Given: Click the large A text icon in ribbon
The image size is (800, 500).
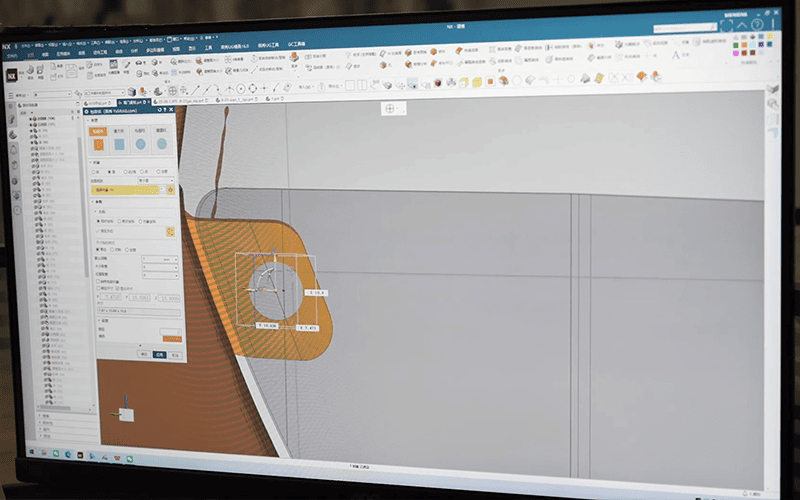Looking at the screenshot, I should click(x=676, y=55).
